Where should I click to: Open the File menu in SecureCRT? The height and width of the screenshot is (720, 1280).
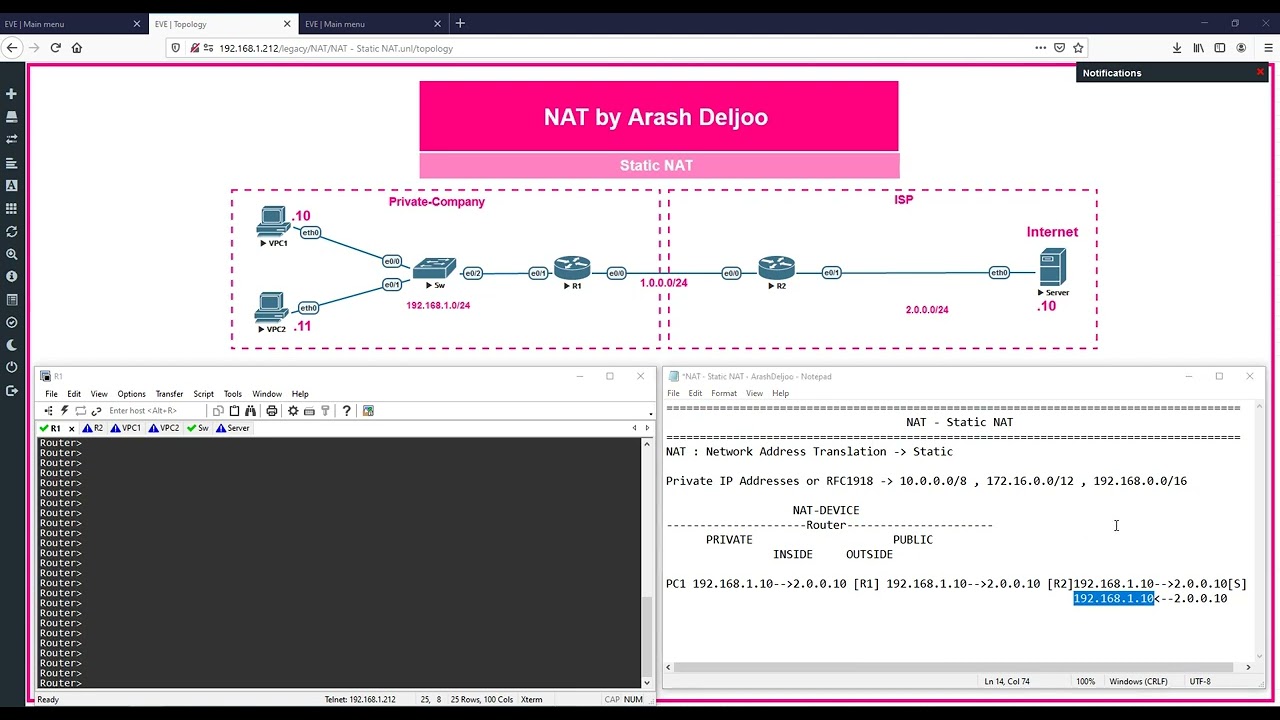point(51,394)
